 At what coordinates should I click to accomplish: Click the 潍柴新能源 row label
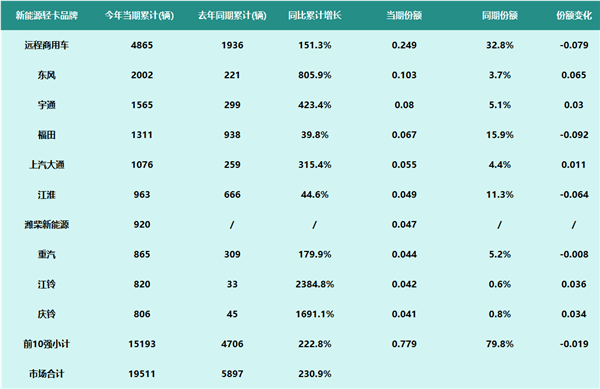pyautogui.click(x=47, y=225)
